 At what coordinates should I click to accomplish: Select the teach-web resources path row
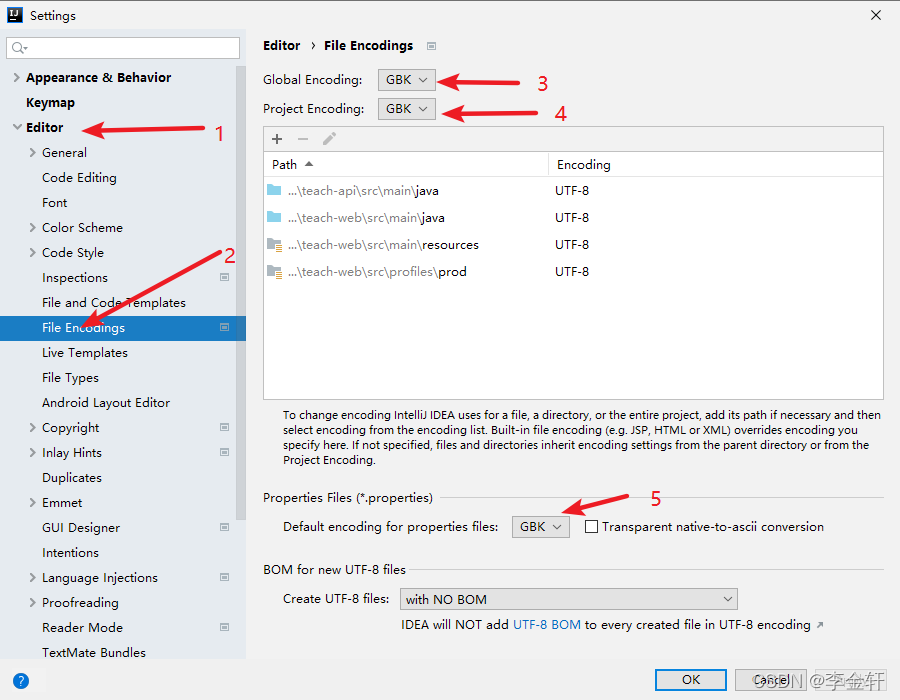[x=573, y=244]
